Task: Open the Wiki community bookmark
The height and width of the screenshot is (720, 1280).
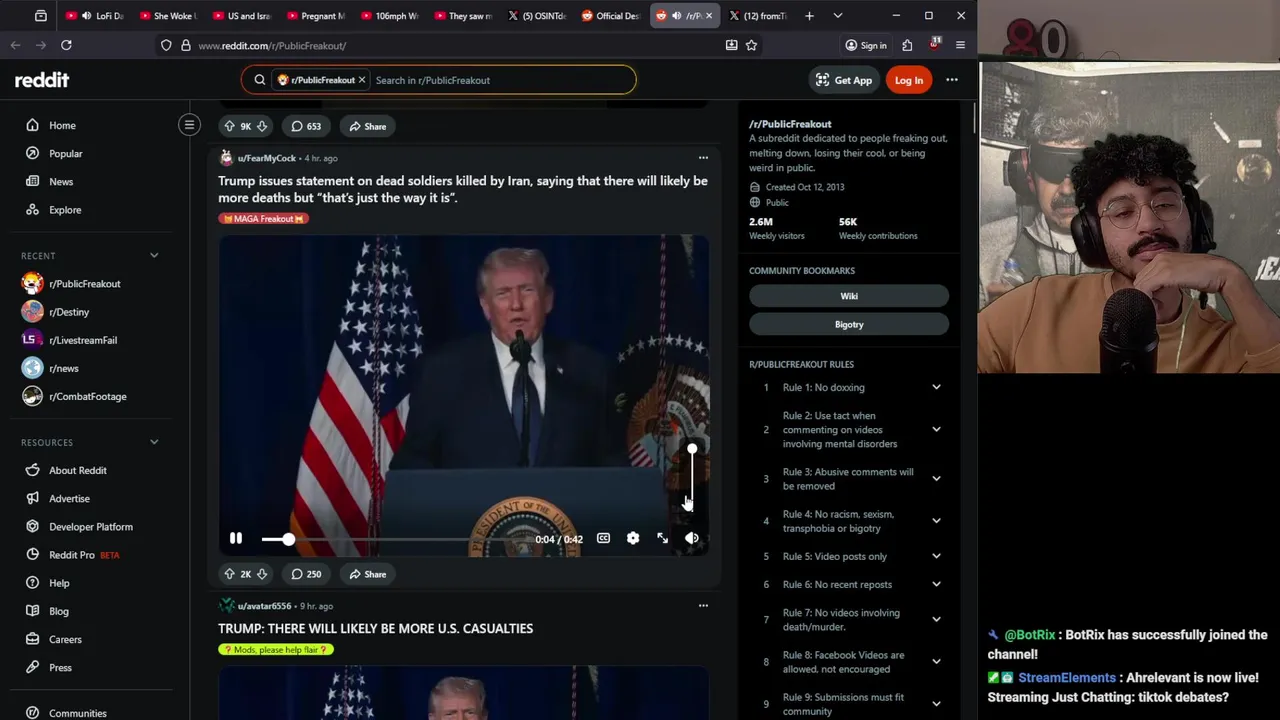Action: click(x=849, y=296)
